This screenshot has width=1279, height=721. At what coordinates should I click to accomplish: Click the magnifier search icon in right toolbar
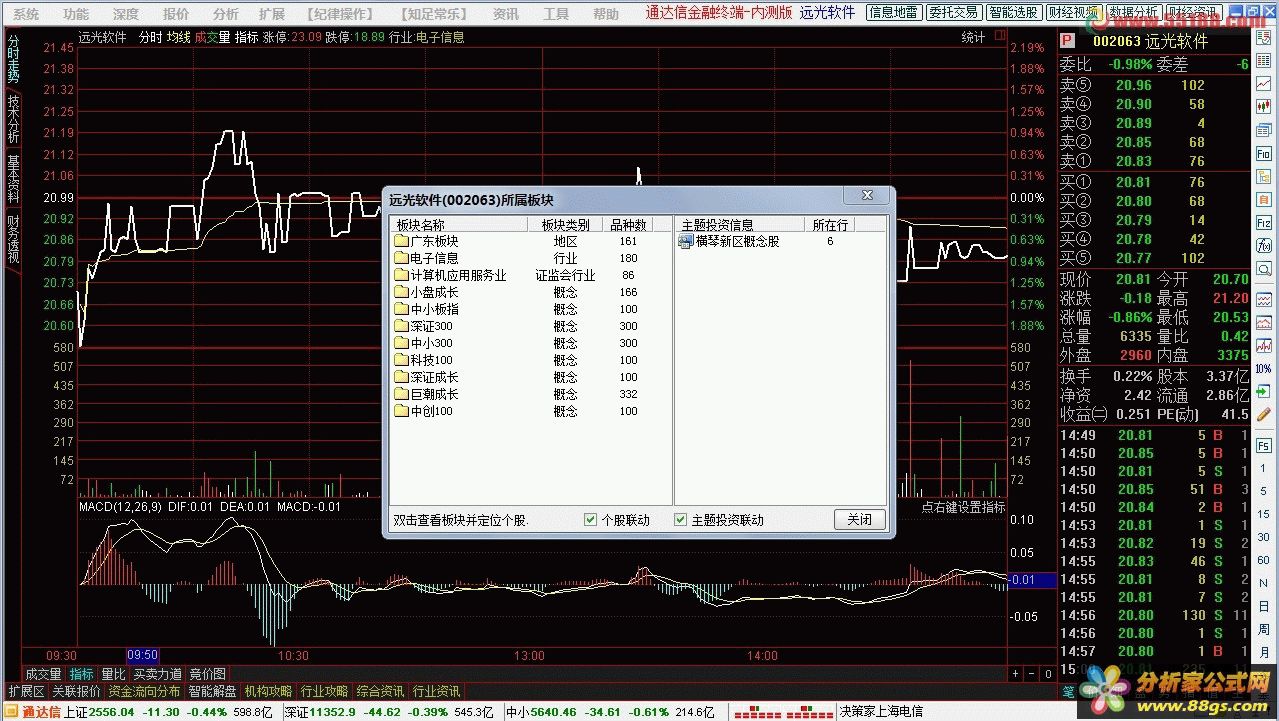tap(1262, 268)
